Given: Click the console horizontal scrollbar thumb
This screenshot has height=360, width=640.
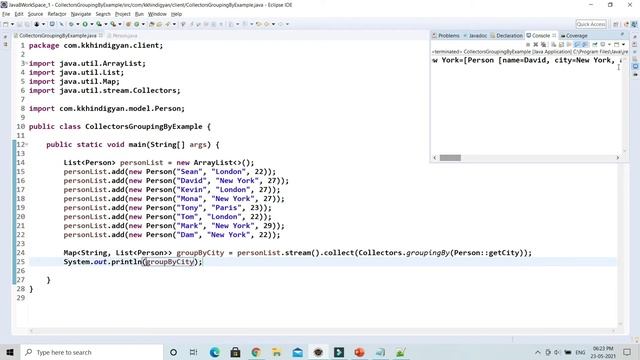Looking at the screenshot, I should pos(450,158).
